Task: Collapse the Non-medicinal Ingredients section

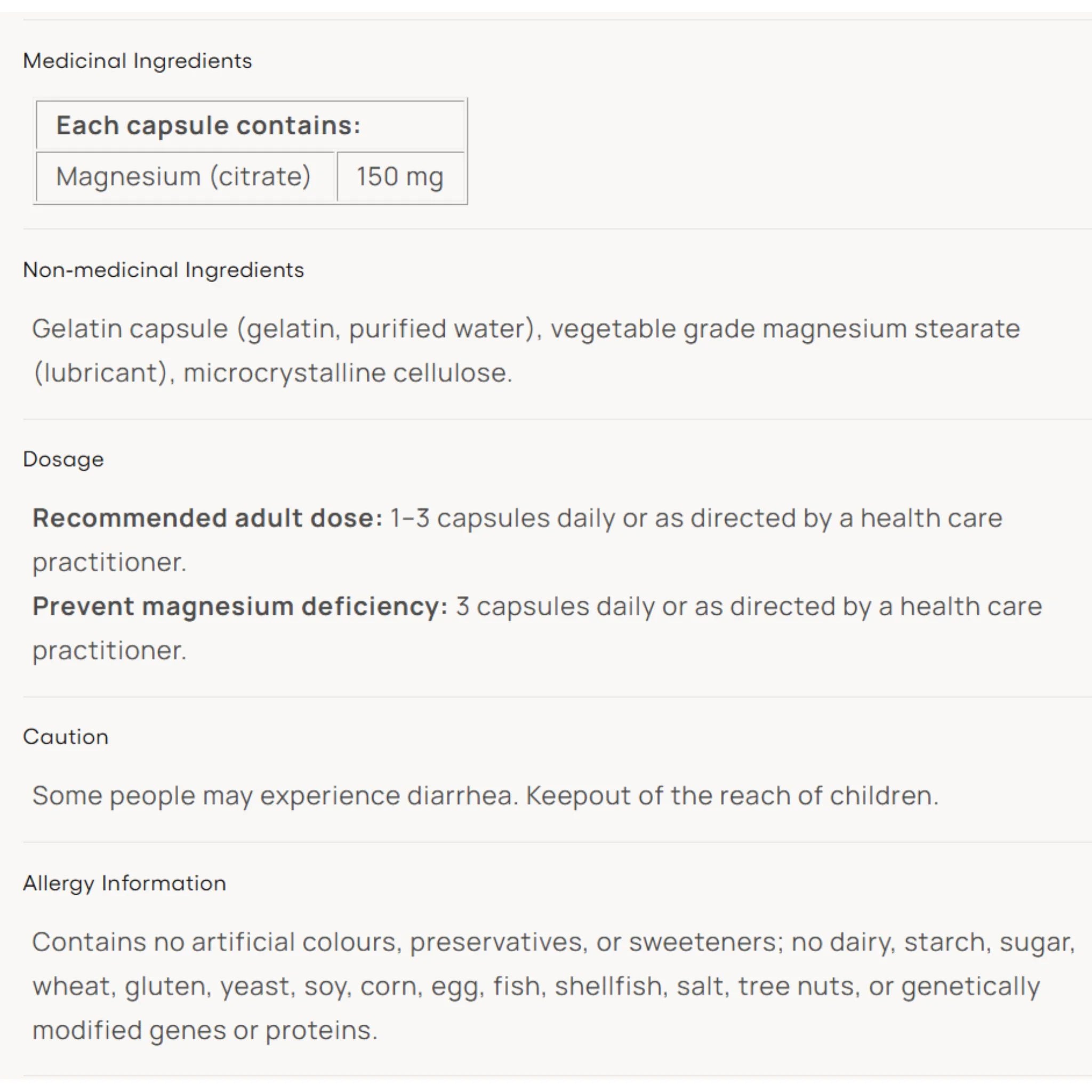Action: click(x=163, y=270)
